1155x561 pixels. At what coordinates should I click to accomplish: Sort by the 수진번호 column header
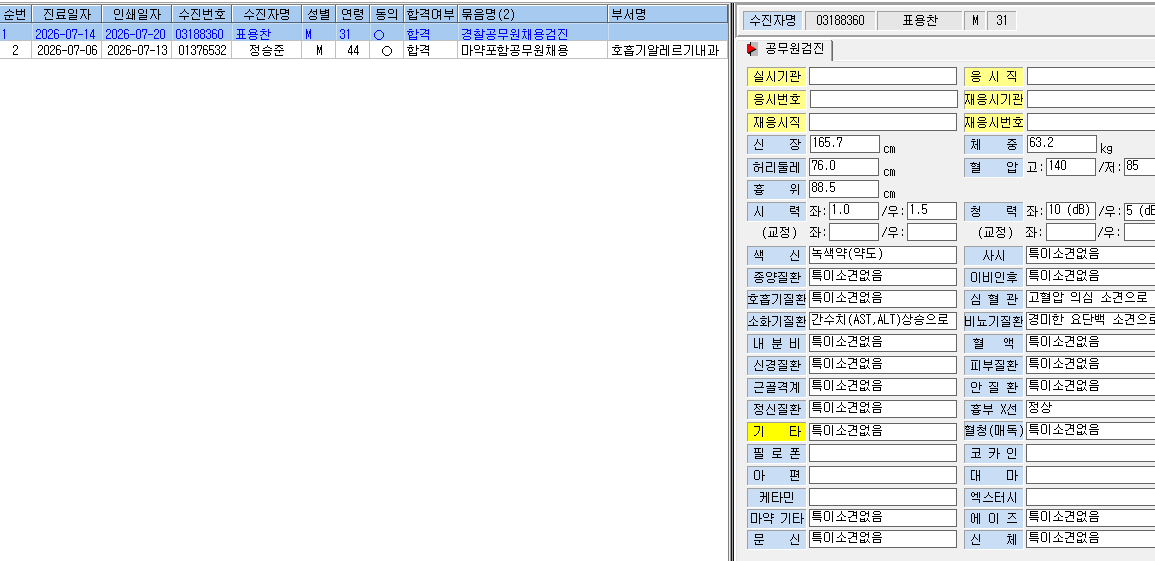click(x=202, y=14)
